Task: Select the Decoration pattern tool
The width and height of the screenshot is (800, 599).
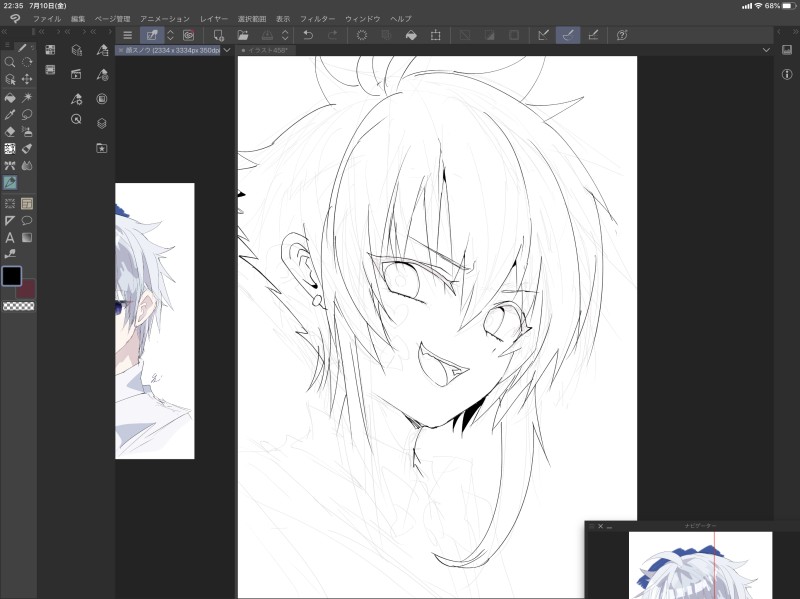Action: (x=10, y=148)
